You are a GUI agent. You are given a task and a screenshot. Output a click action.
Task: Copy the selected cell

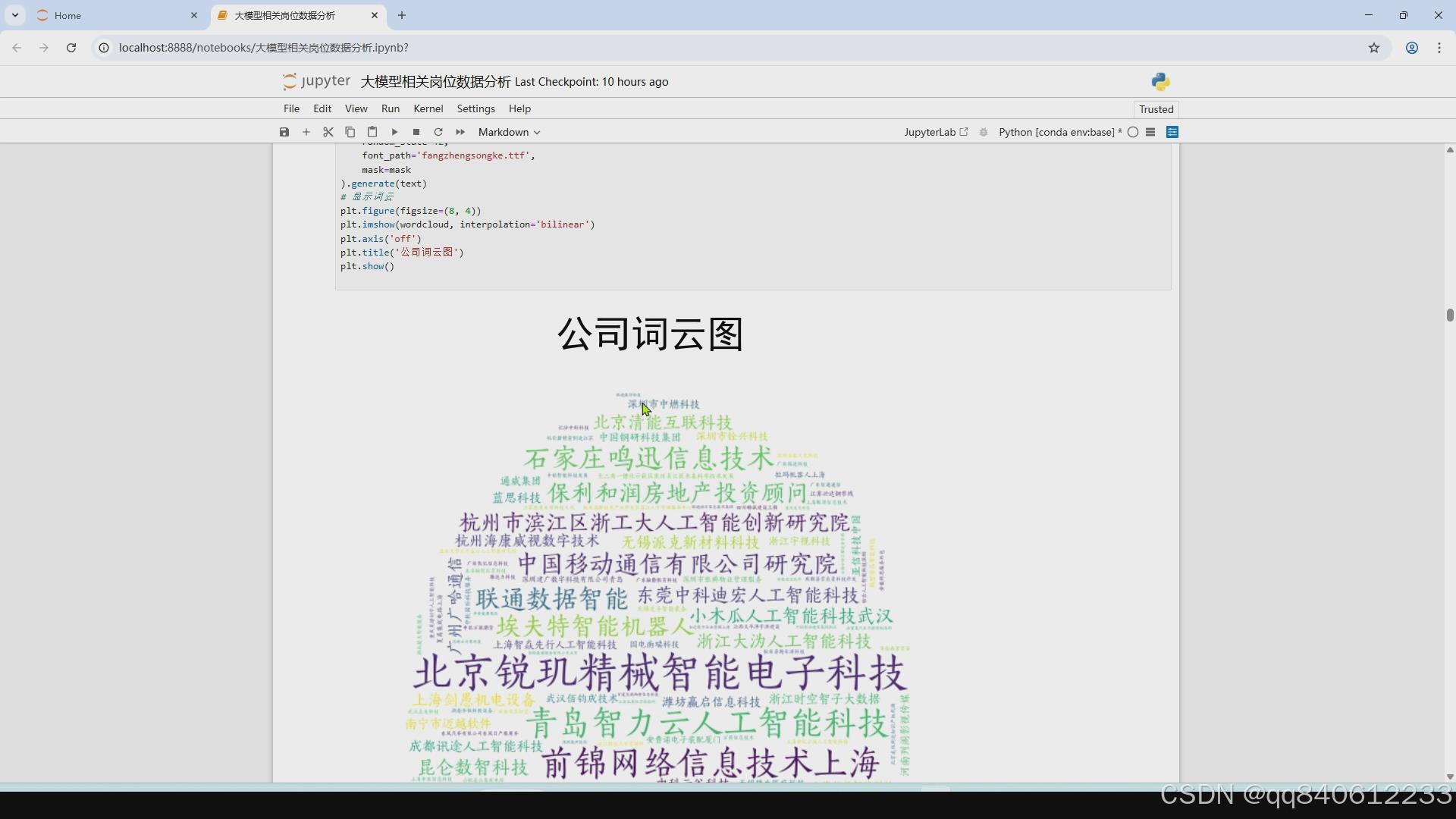tap(350, 131)
